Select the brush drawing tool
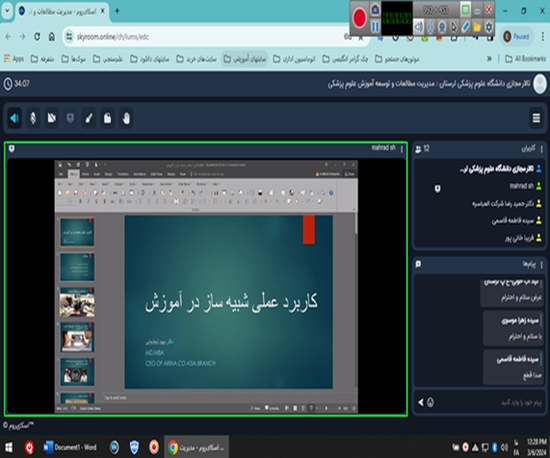The width and height of the screenshot is (550, 458). point(89,118)
